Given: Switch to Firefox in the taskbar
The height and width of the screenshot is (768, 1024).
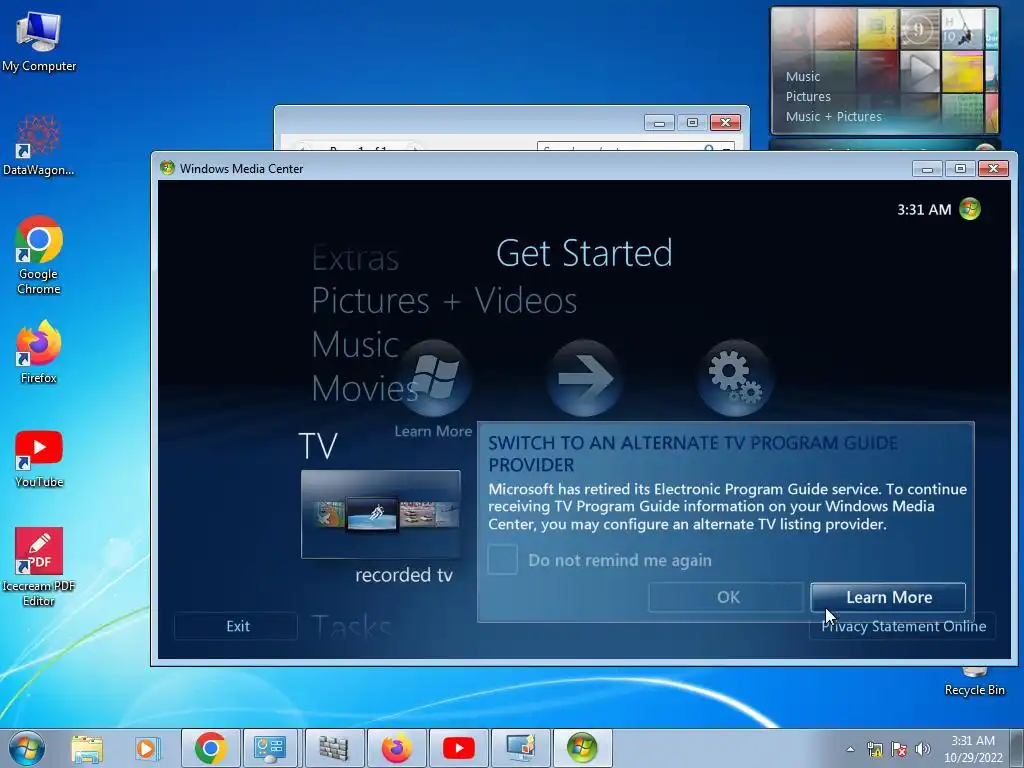Looking at the screenshot, I should tap(396, 748).
